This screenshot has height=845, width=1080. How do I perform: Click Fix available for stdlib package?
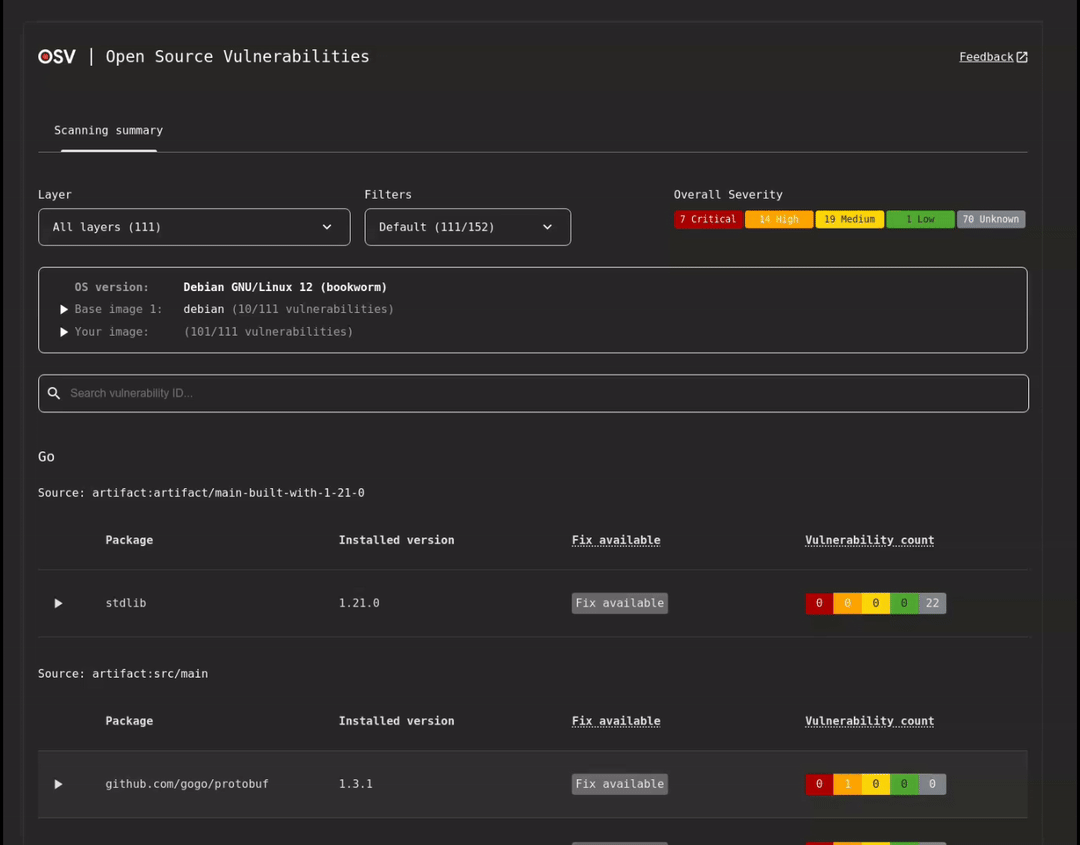[619, 602]
